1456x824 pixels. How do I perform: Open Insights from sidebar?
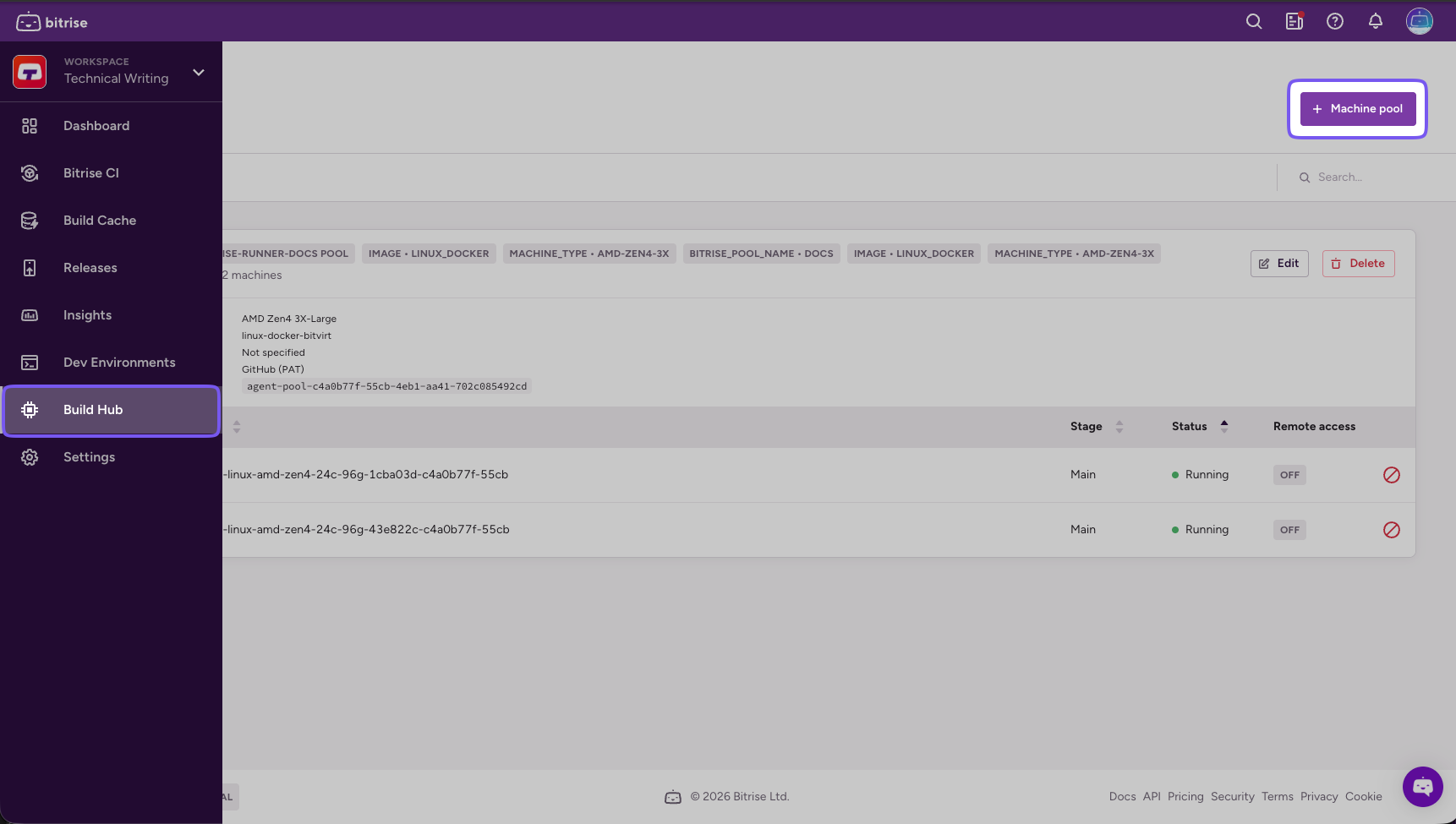[x=111, y=315]
